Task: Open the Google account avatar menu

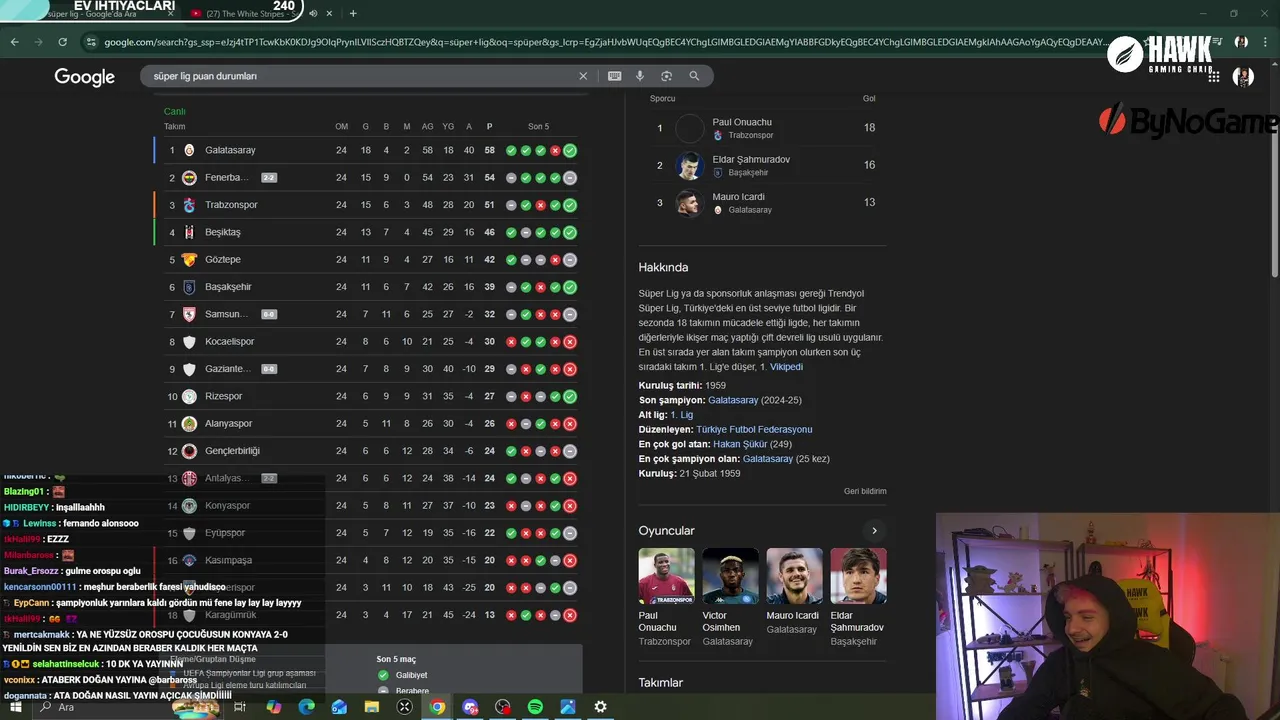Action: tap(1243, 76)
